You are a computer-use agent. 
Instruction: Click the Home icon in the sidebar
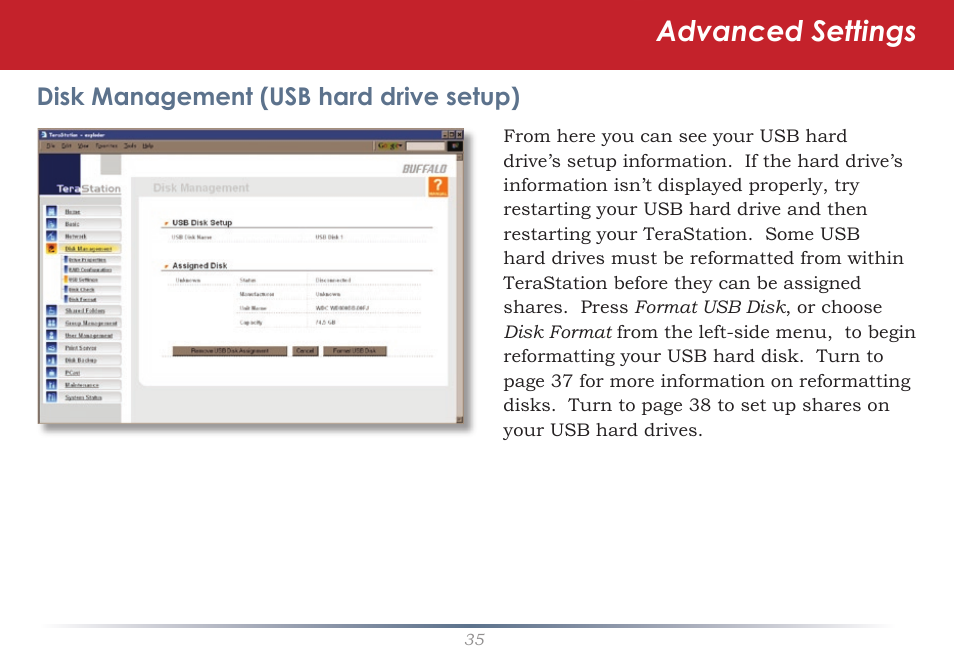pos(52,211)
